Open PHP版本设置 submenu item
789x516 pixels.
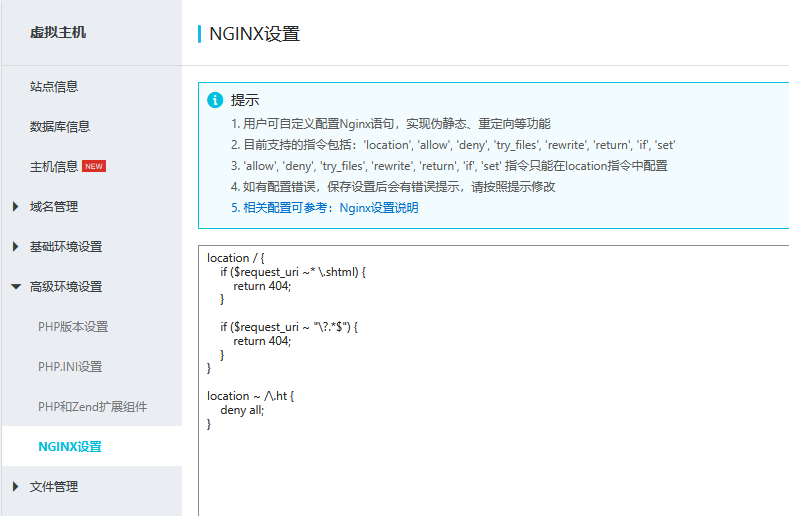[73, 327]
